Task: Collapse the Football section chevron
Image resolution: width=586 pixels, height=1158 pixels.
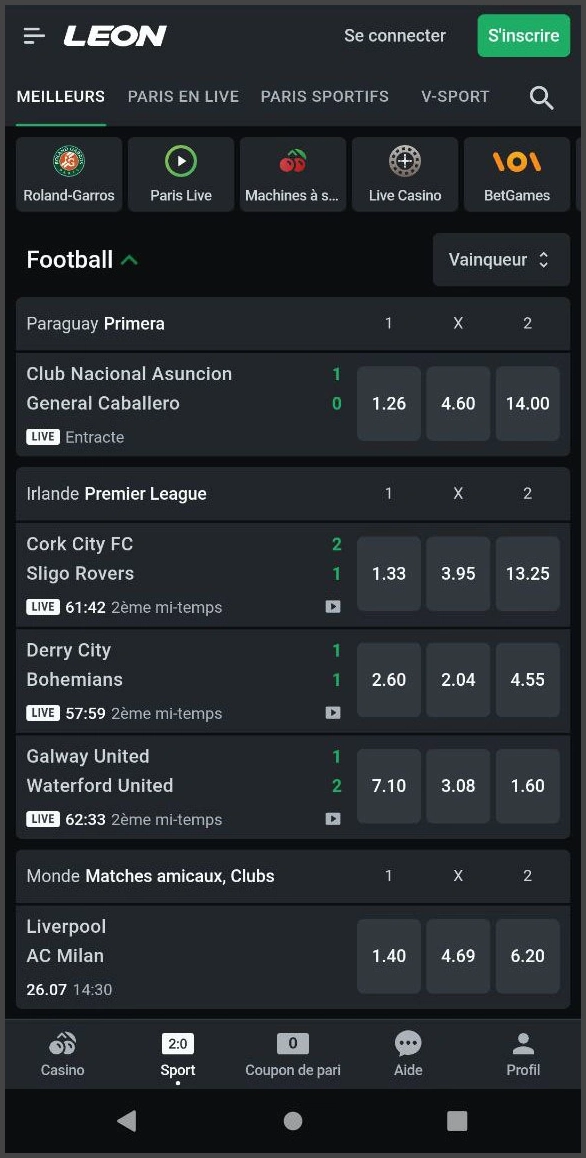Action: point(130,259)
